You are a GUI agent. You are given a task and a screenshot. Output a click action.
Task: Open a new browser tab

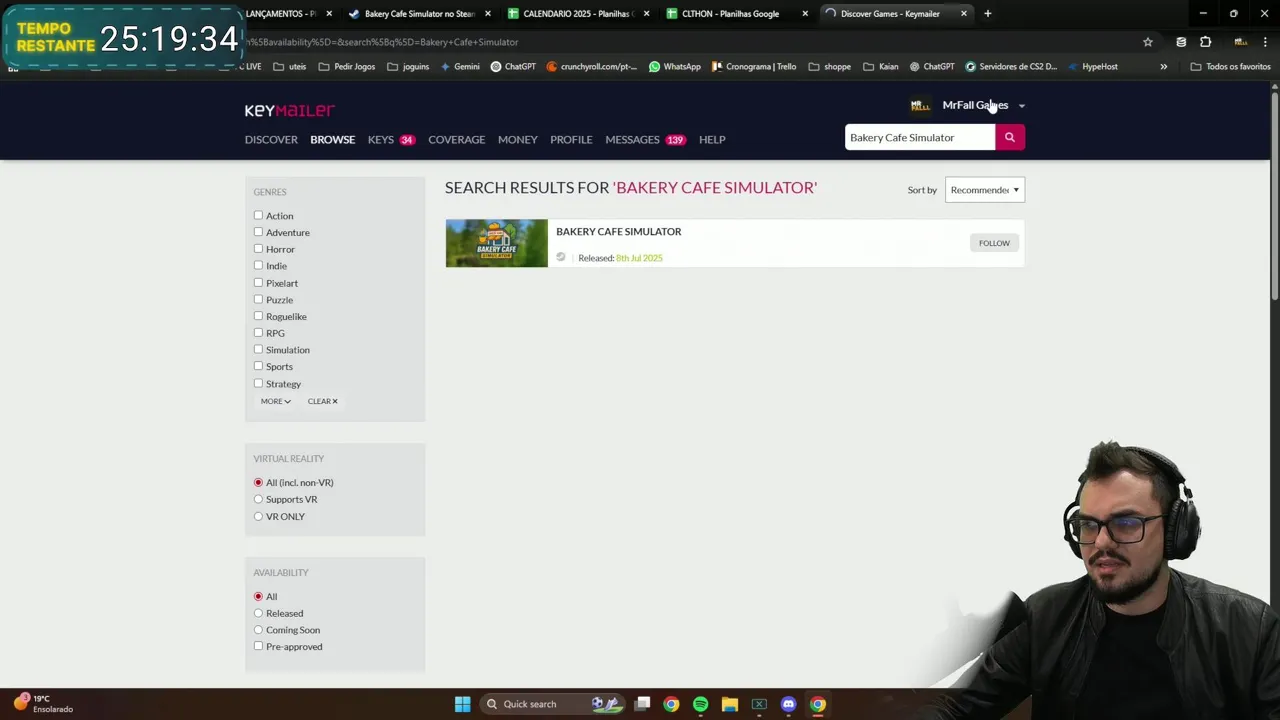[988, 14]
